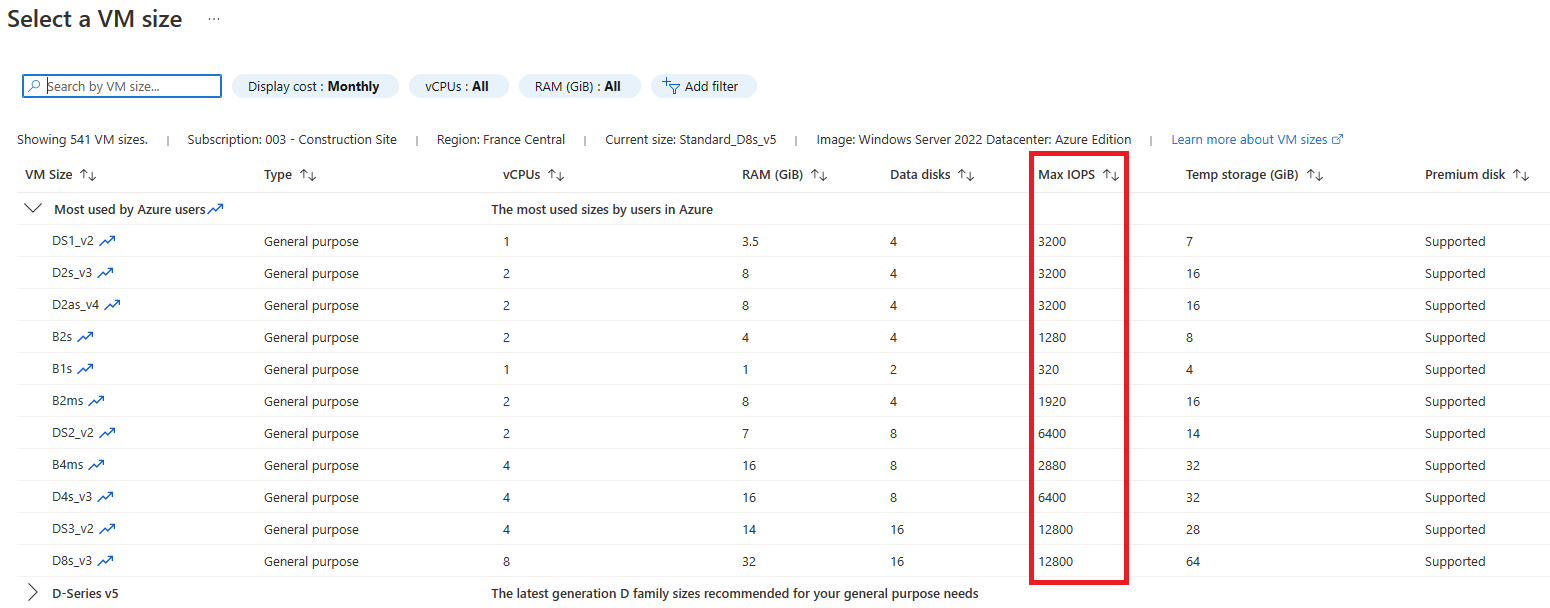
Task: Select the D4s_v3 VM size
Action: click(x=74, y=497)
